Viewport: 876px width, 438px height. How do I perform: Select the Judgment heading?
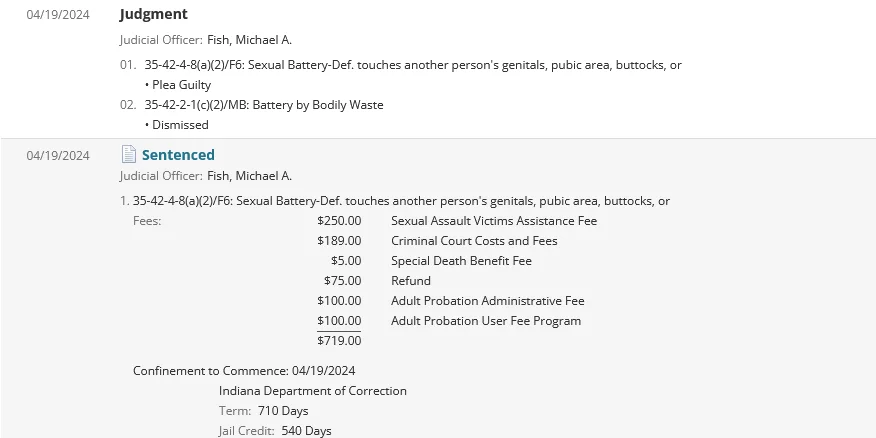154,14
